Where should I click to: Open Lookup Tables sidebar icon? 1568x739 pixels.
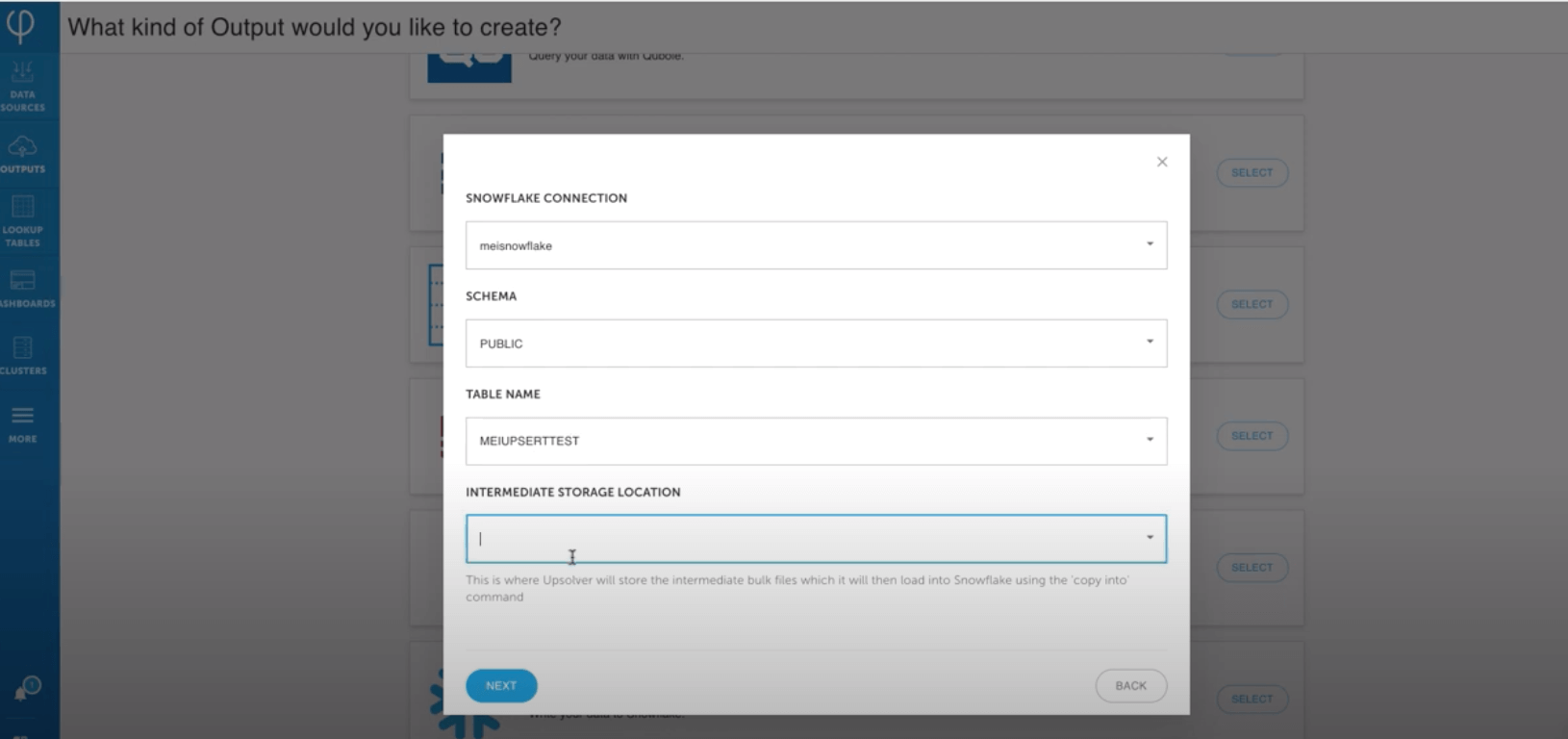pos(22,220)
